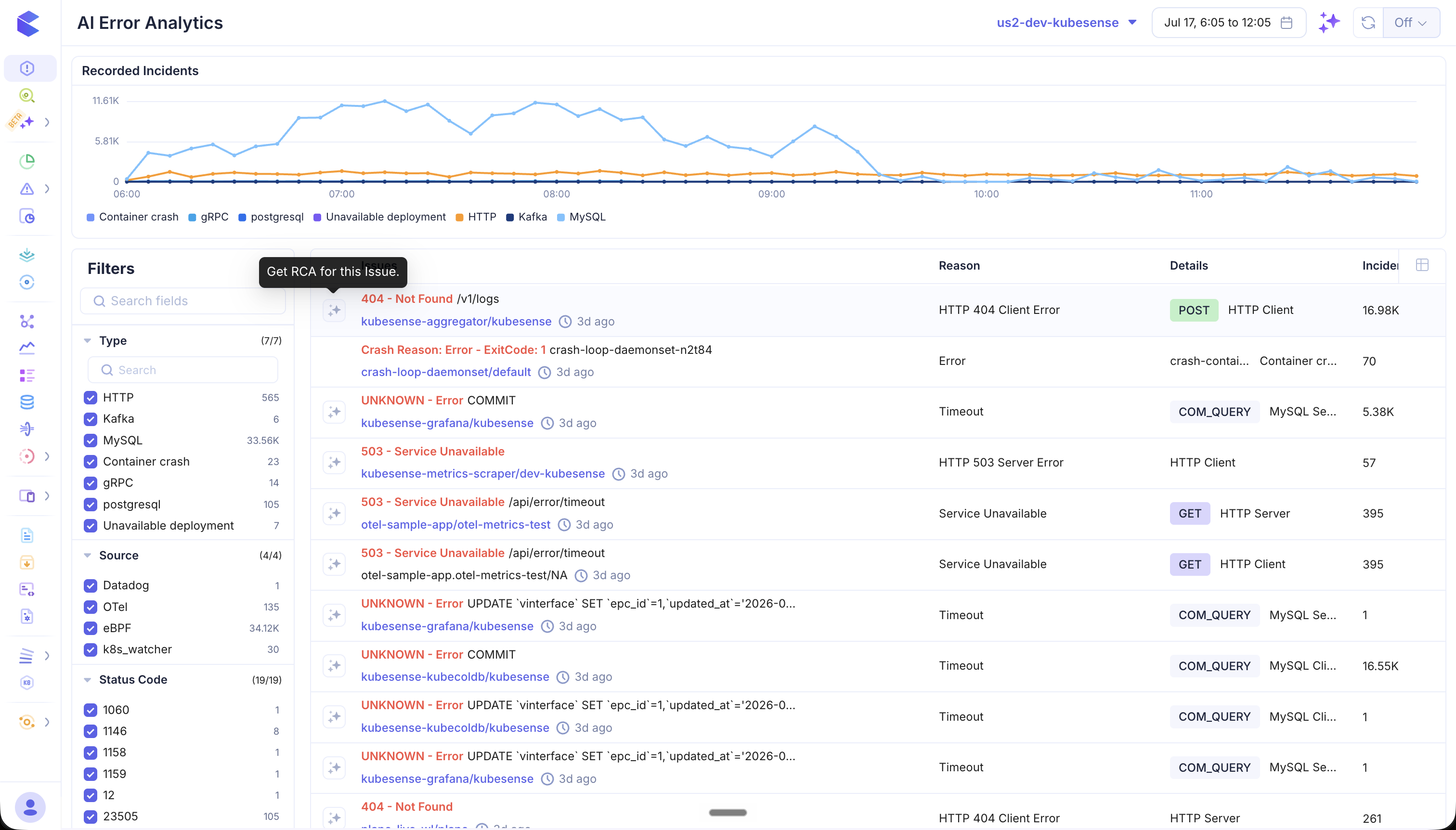Image resolution: width=1456 pixels, height=830 pixels.
Task: Toggle the eBPF source checkbox
Action: pyautogui.click(x=90, y=628)
